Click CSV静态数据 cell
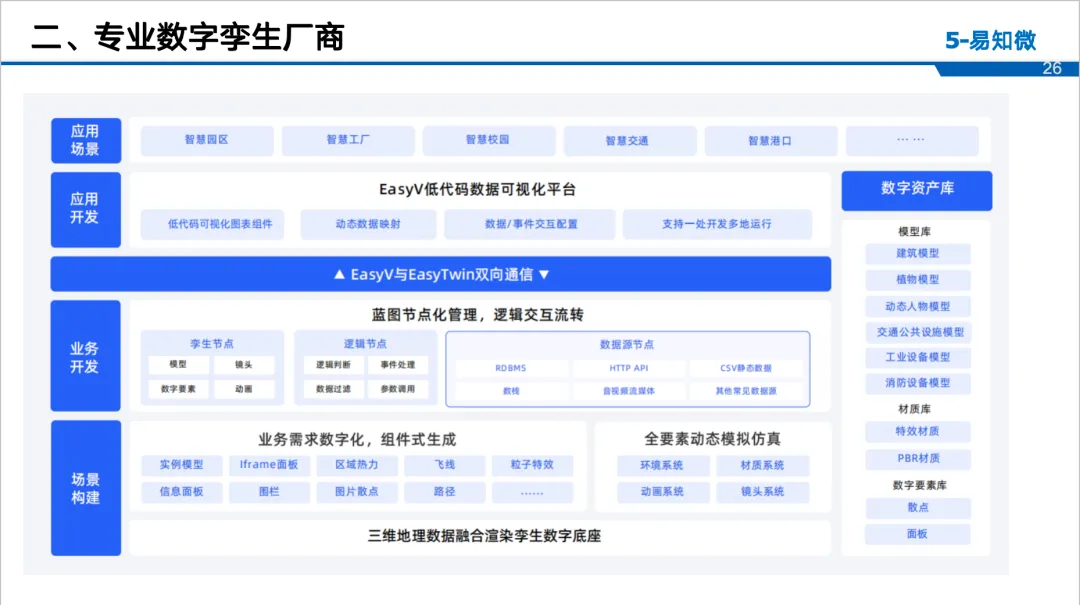The height and width of the screenshot is (605, 1080). point(746,368)
